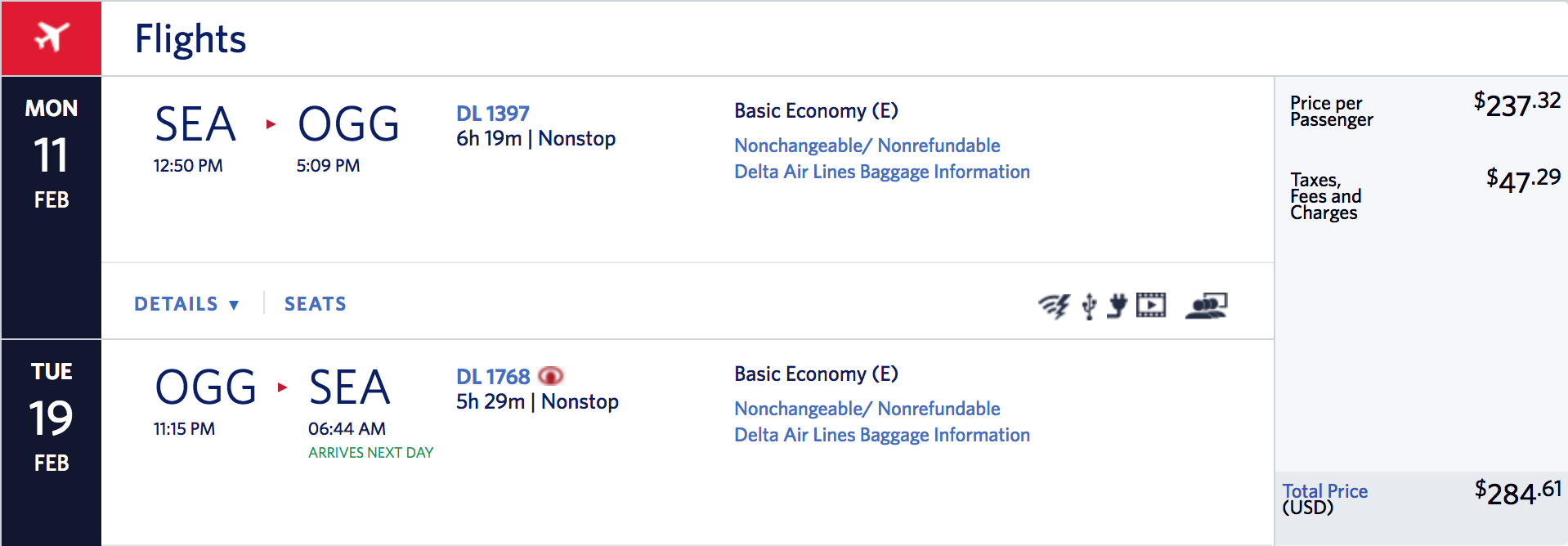Open flight number DL 1768 link
The width and height of the screenshot is (1568, 546).
[x=492, y=377]
